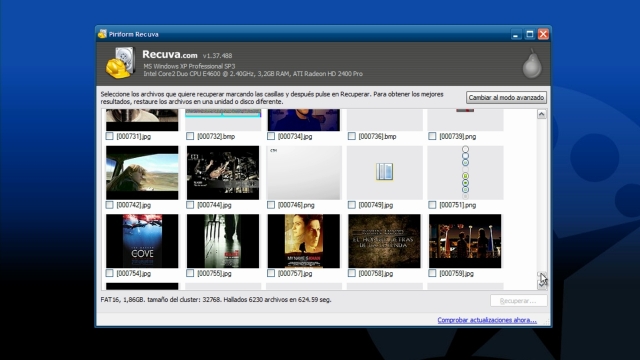
Task: Click the Recuva.com header title
Action: point(170,54)
